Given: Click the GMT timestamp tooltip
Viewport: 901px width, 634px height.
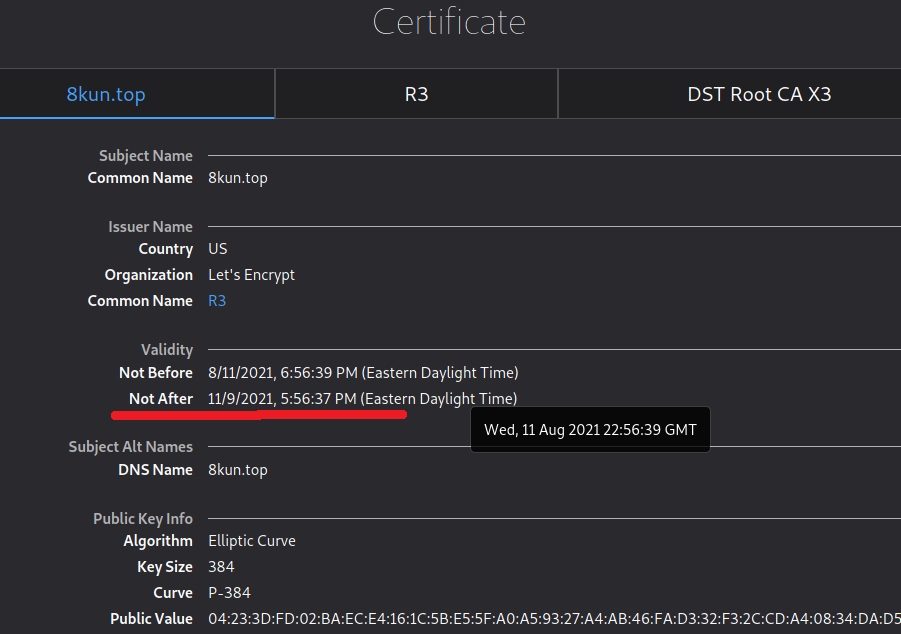Looking at the screenshot, I should [x=590, y=430].
